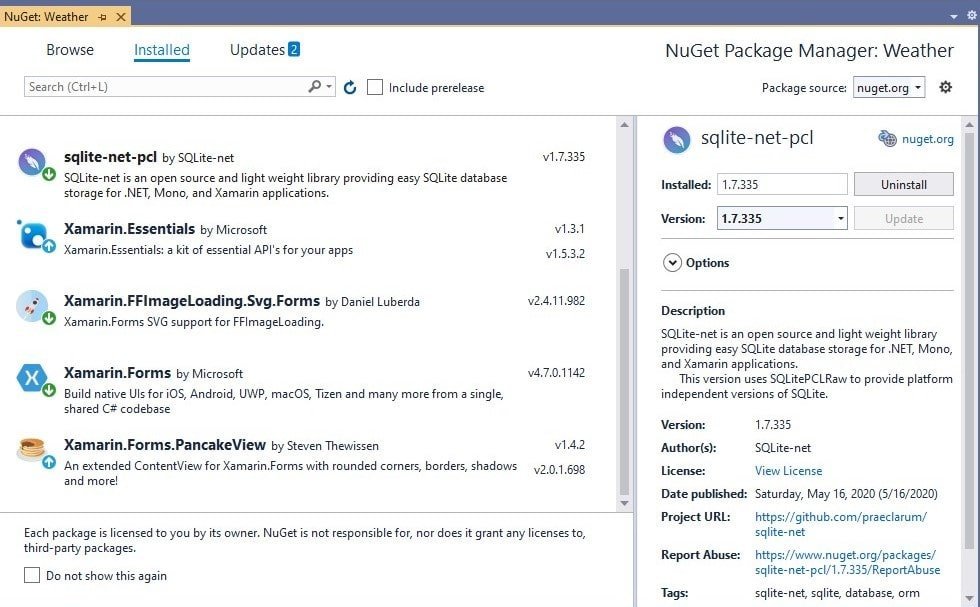Click the Date published value
This screenshot has width=980, height=607.
846,494
